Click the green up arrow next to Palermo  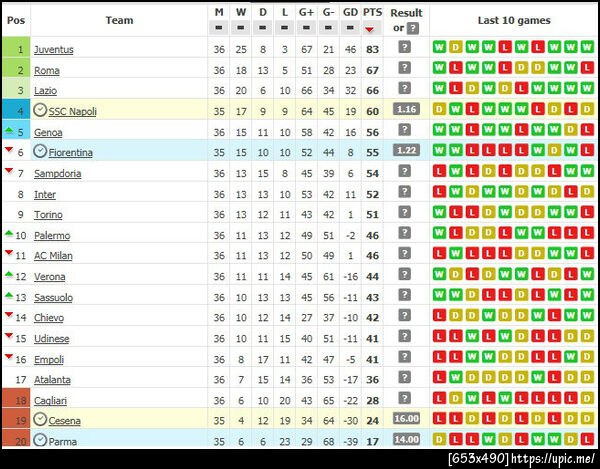(x=9, y=234)
